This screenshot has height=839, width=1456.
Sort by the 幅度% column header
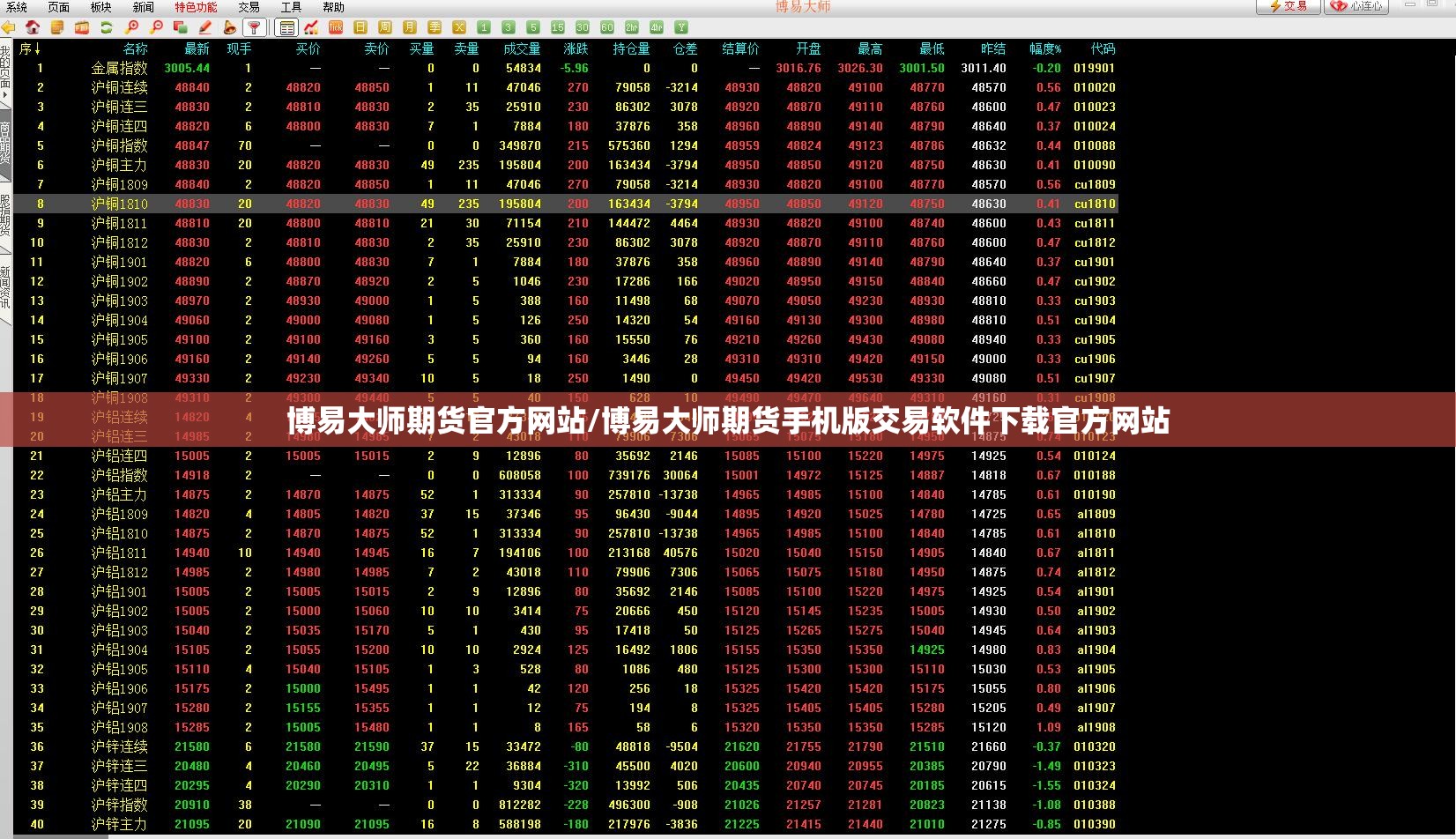point(1045,48)
